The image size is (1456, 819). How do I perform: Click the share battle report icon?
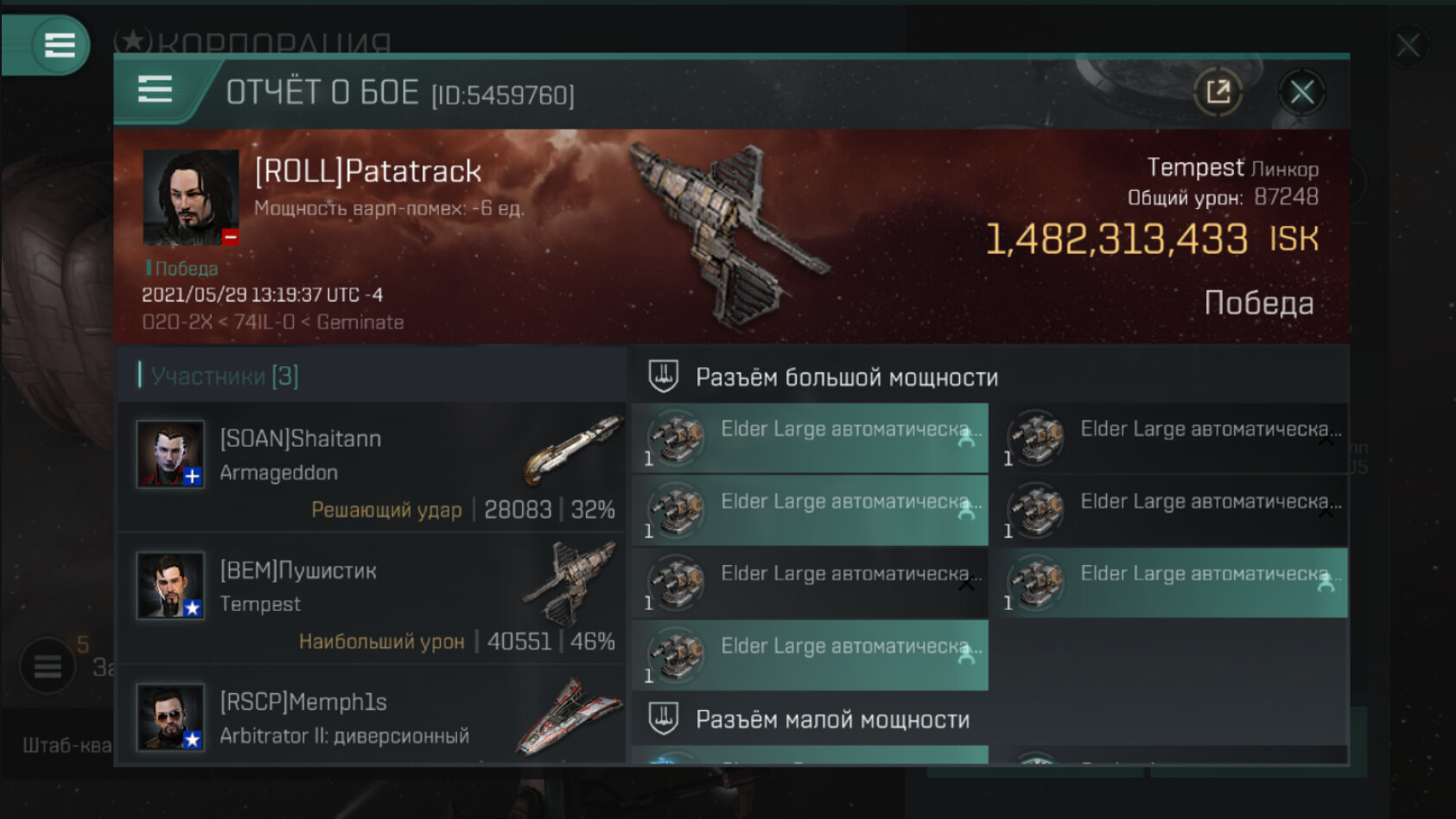point(1218,92)
